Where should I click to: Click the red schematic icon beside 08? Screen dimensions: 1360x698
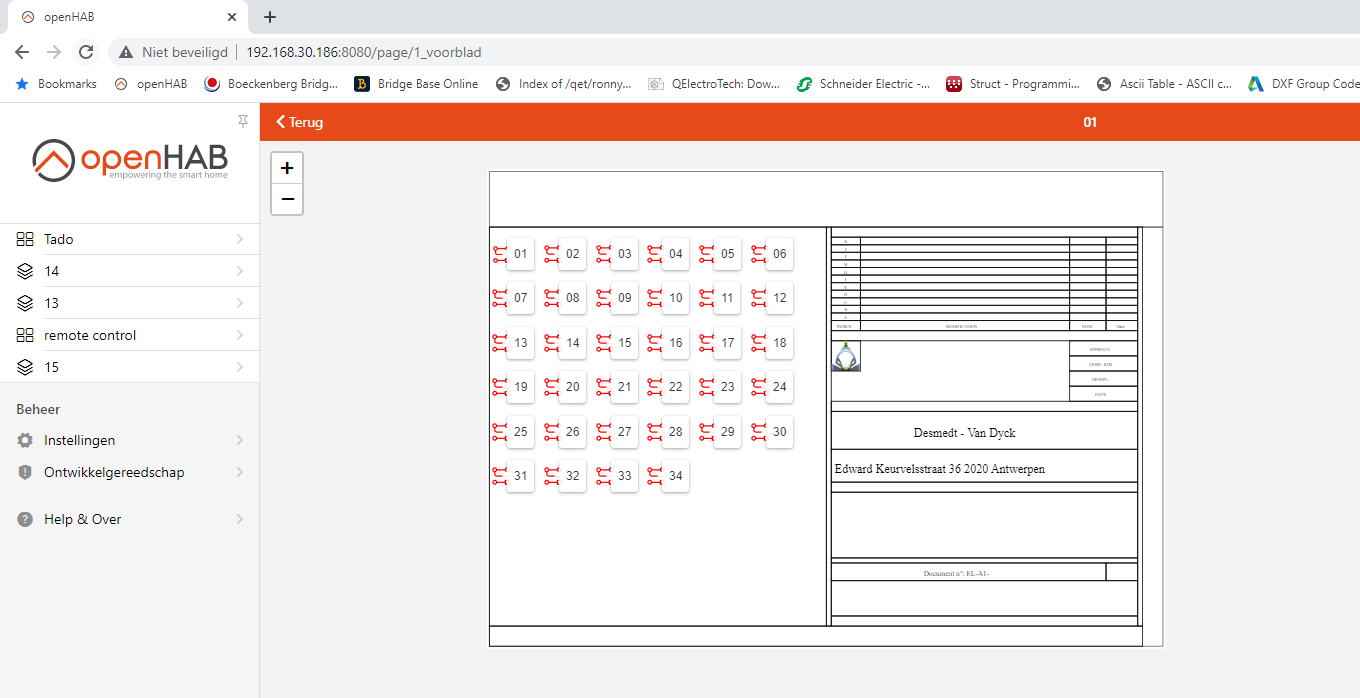(x=552, y=298)
